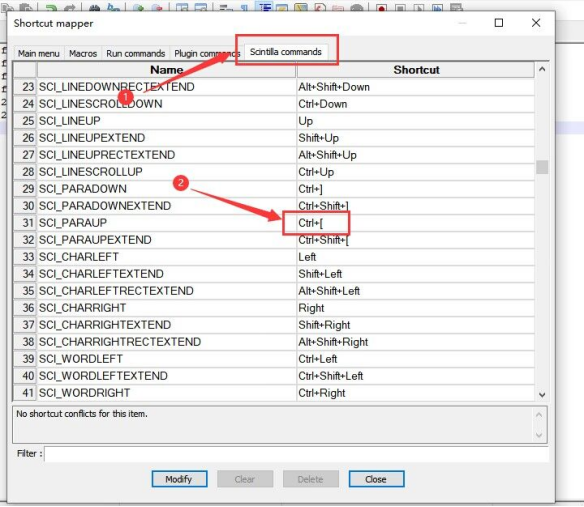Click the up arrow of the table scrollbar
The height and width of the screenshot is (507, 584).
tap(542, 69)
